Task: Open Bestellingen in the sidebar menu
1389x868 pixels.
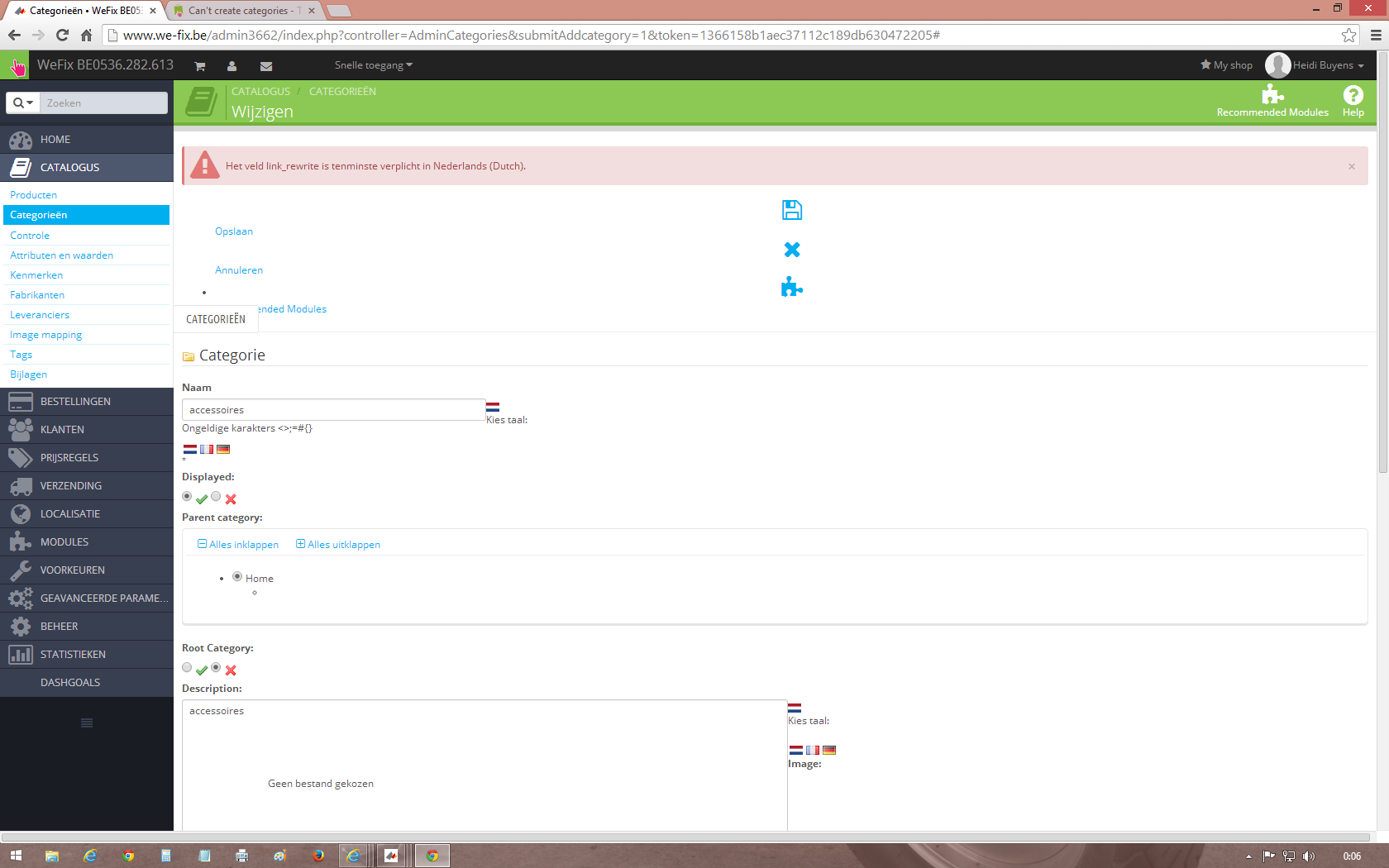Action: 87,402
